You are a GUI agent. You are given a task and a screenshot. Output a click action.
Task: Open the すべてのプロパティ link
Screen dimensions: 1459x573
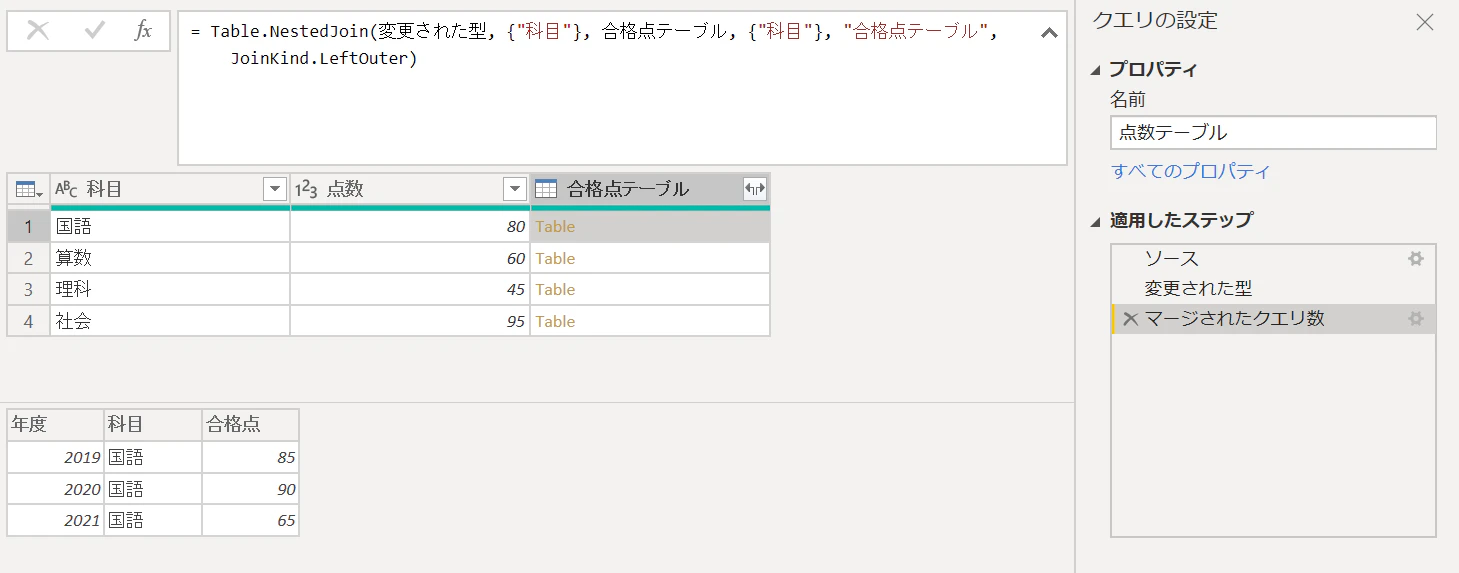click(1190, 171)
